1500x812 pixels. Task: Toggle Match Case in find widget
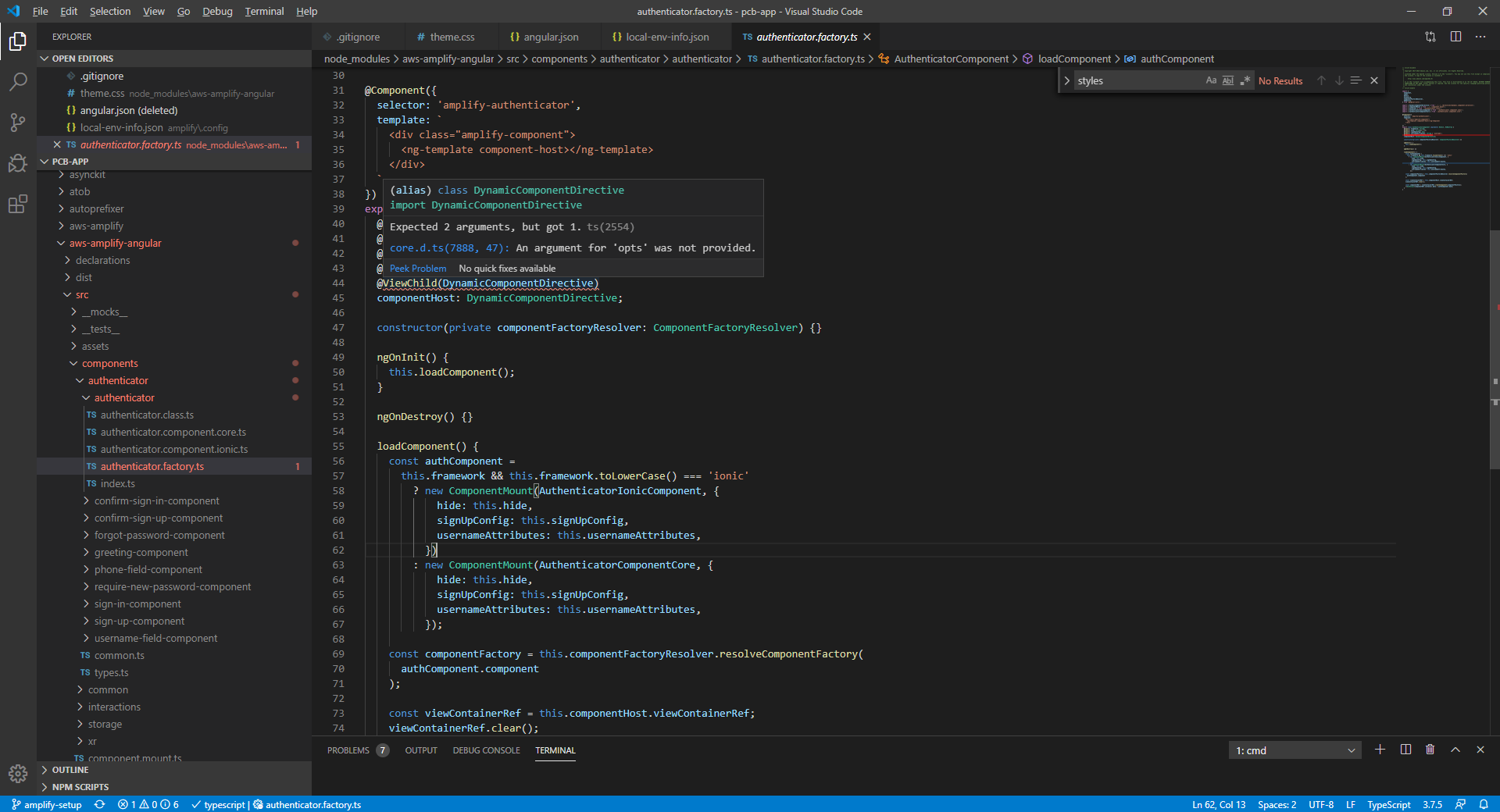point(1211,80)
